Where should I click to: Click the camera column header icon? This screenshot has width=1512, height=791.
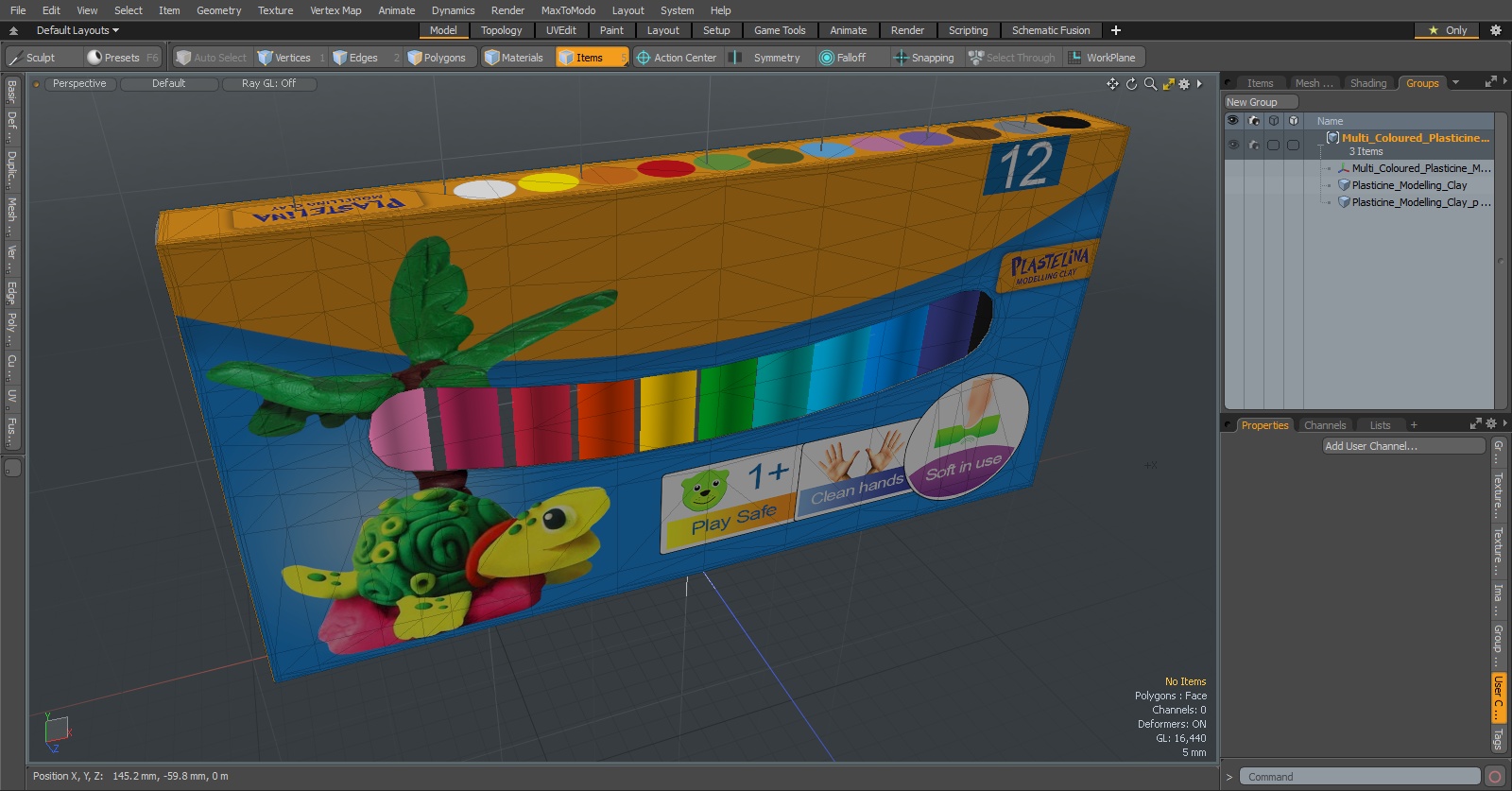[x=1254, y=121]
